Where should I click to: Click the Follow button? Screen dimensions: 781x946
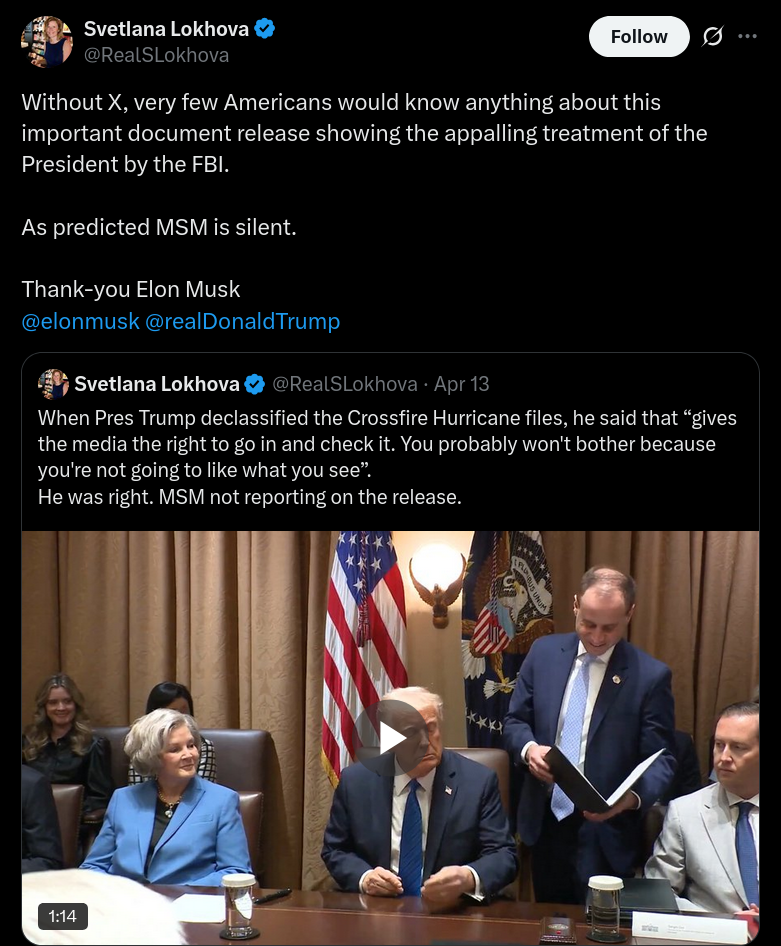click(x=638, y=37)
